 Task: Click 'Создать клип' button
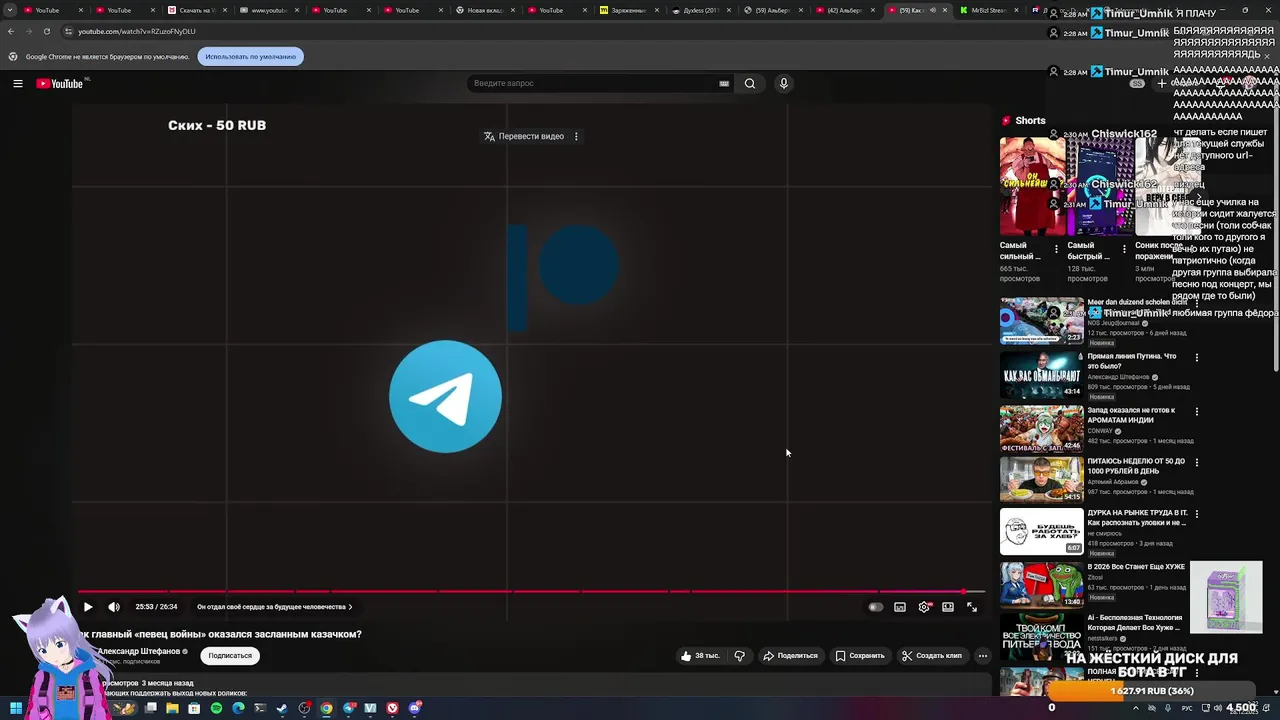[932, 656]
